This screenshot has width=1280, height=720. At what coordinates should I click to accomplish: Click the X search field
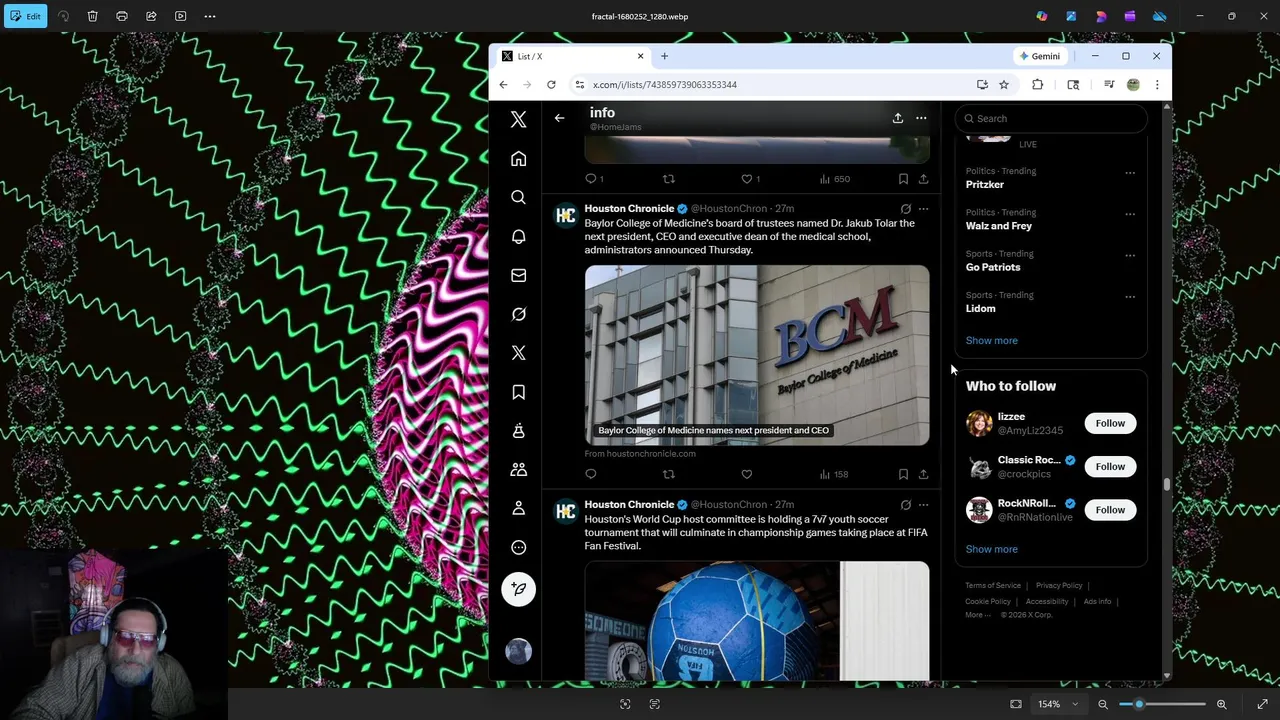coord(1050,118)
